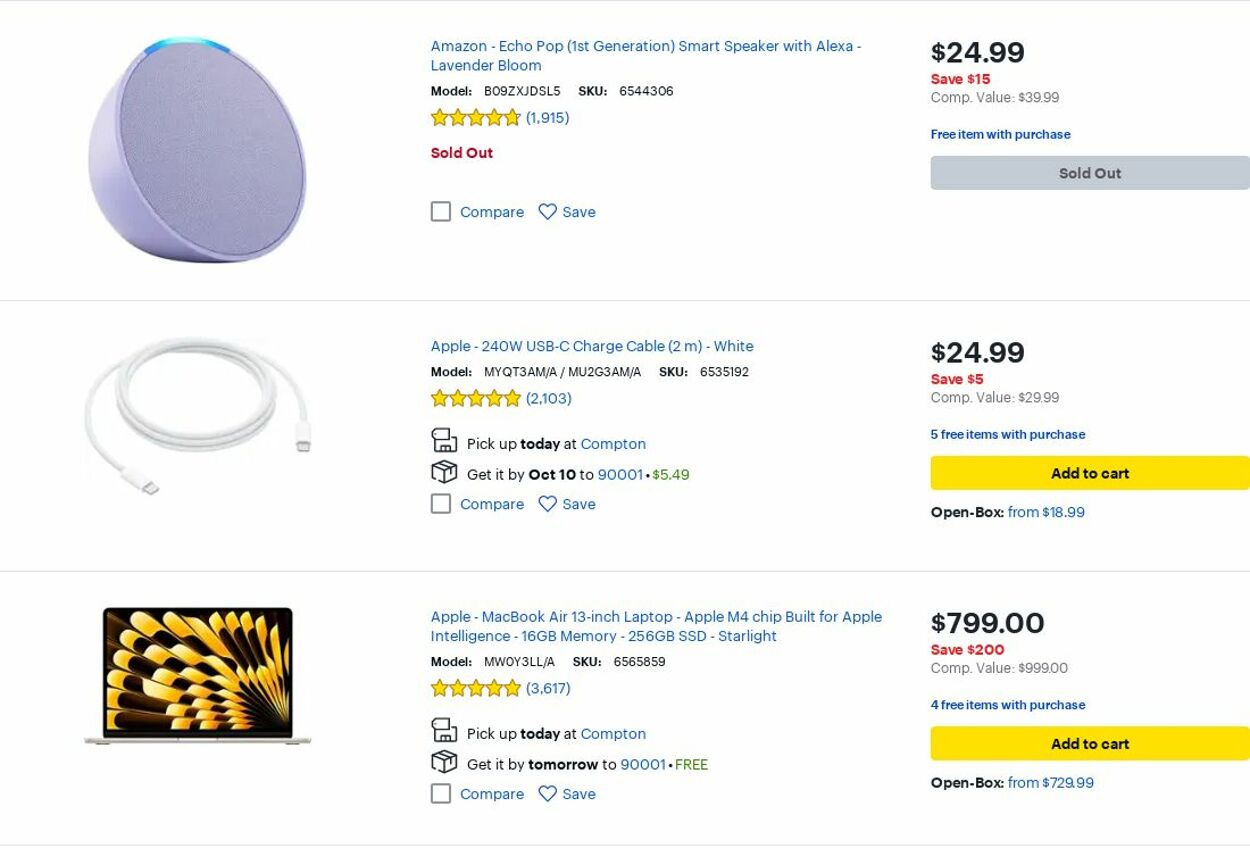
Task: Open Open-Box offer from $729.99
Action: [x=1050, y=783]
